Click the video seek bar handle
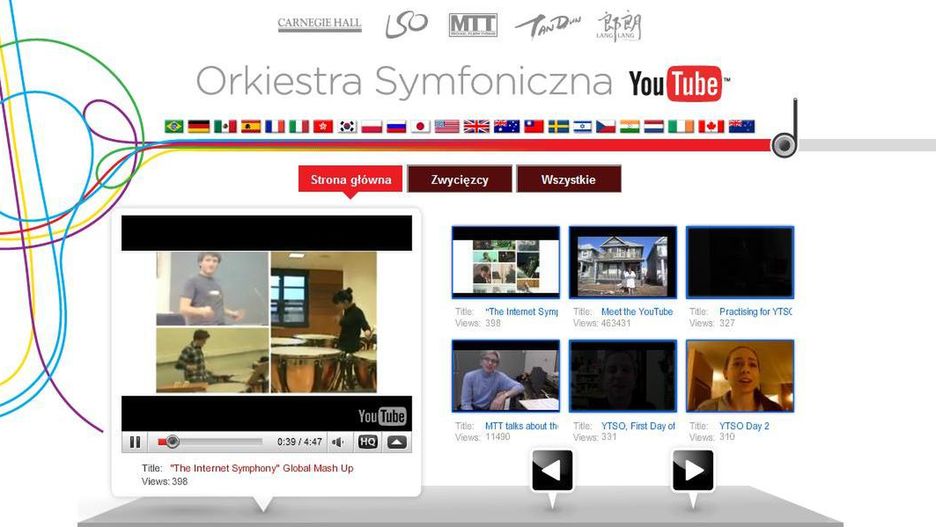This screenshot has width=936, height=527. [173, 442]
